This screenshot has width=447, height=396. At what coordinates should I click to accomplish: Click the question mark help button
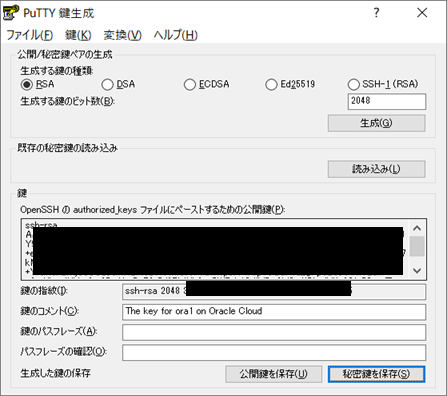click(376, 13)
